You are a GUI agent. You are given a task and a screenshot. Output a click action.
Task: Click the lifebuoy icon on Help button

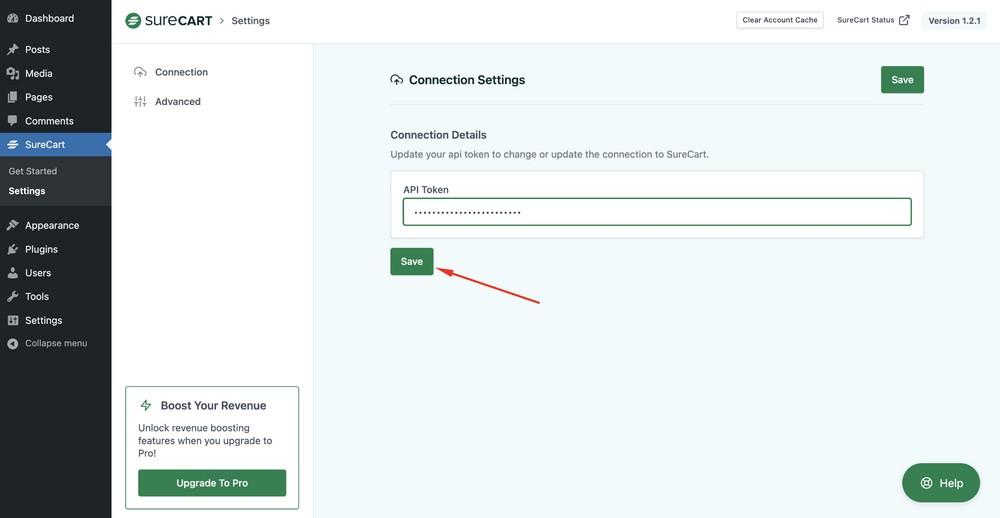tap(927, 483)
